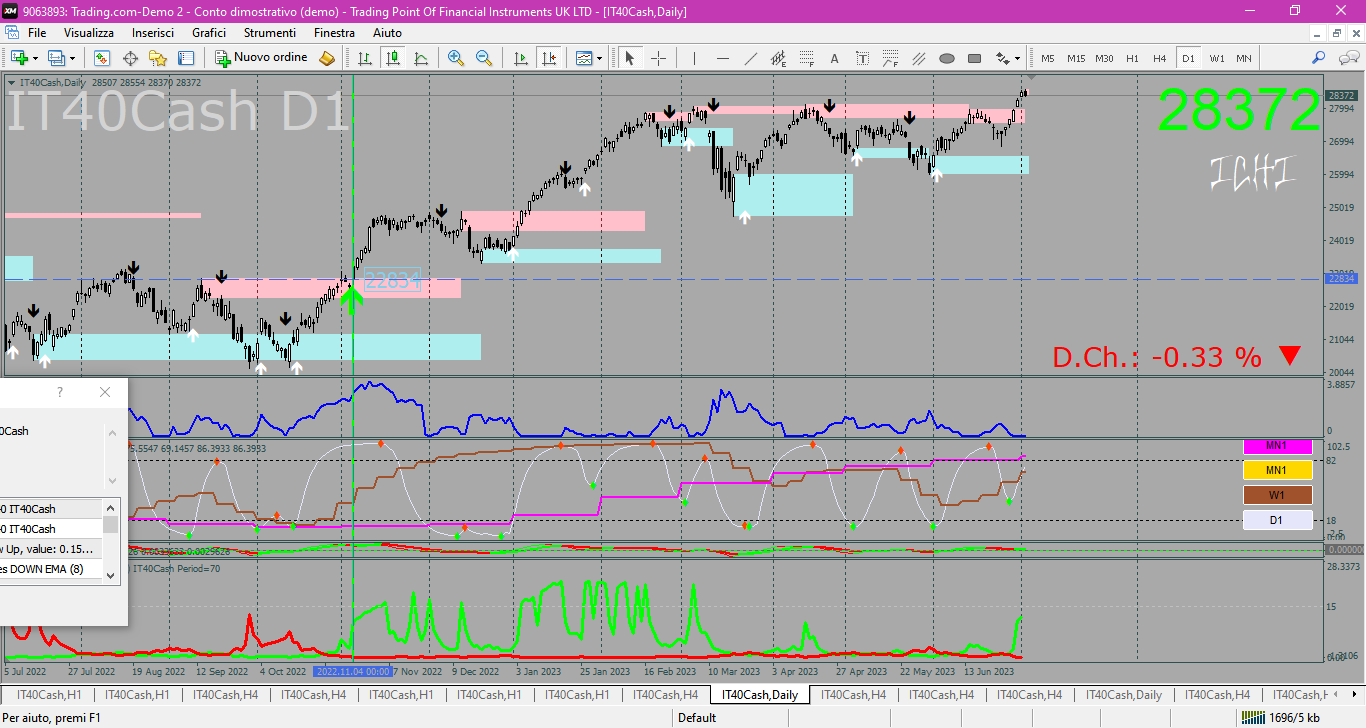Open the Finestra menu
The image size is (1366, 728).
334,33
